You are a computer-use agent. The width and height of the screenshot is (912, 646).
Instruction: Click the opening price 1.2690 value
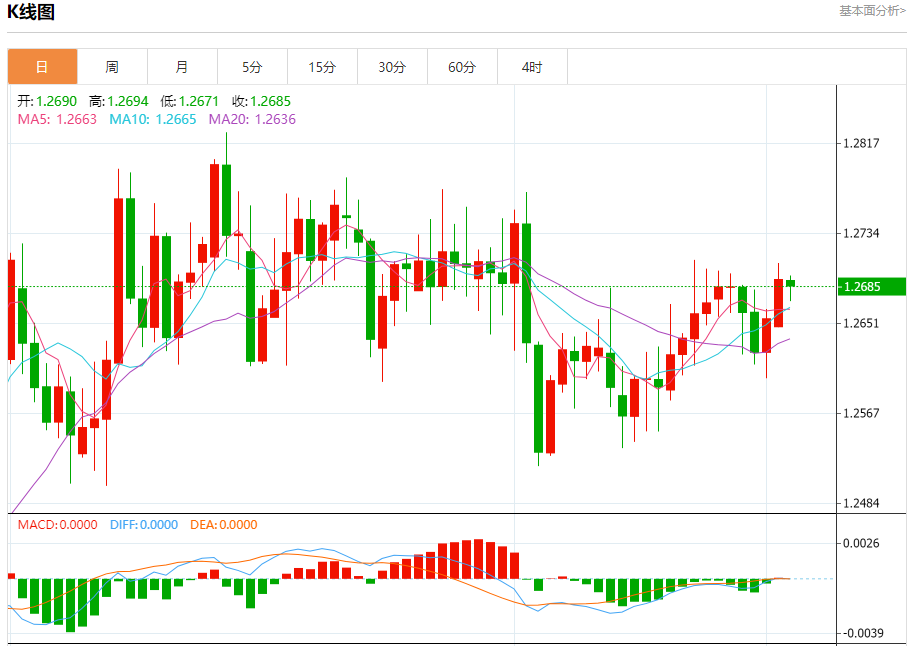pyautogui.click(x=56, y=101)
